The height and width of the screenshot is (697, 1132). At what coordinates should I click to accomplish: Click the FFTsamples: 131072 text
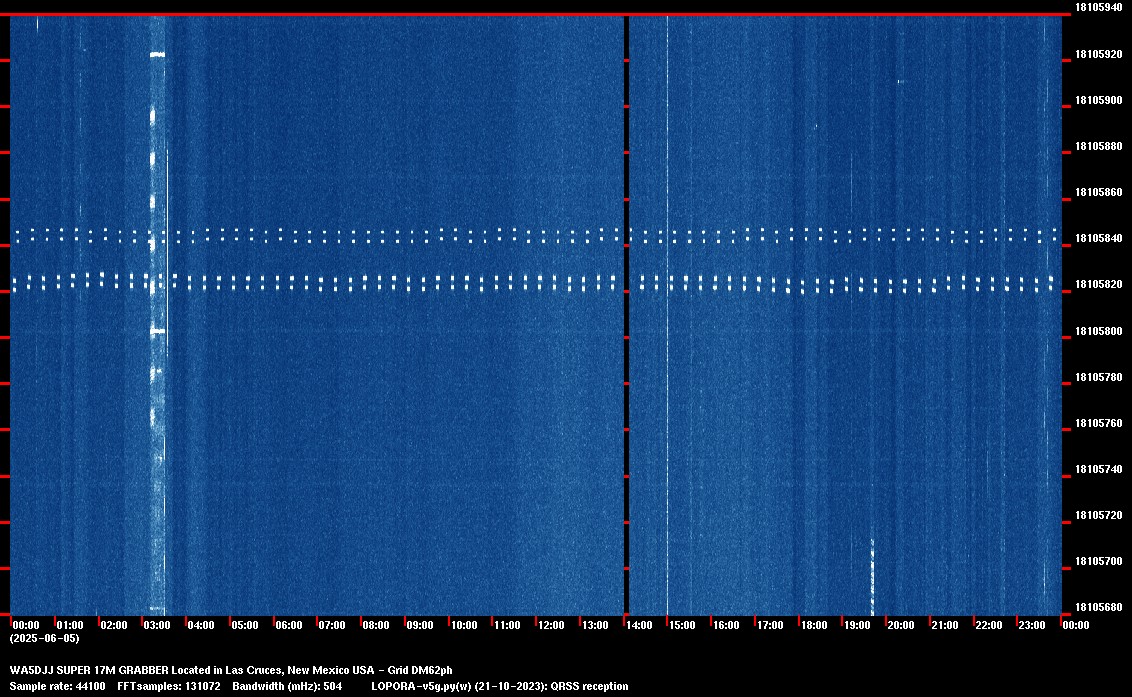(169, 686)
